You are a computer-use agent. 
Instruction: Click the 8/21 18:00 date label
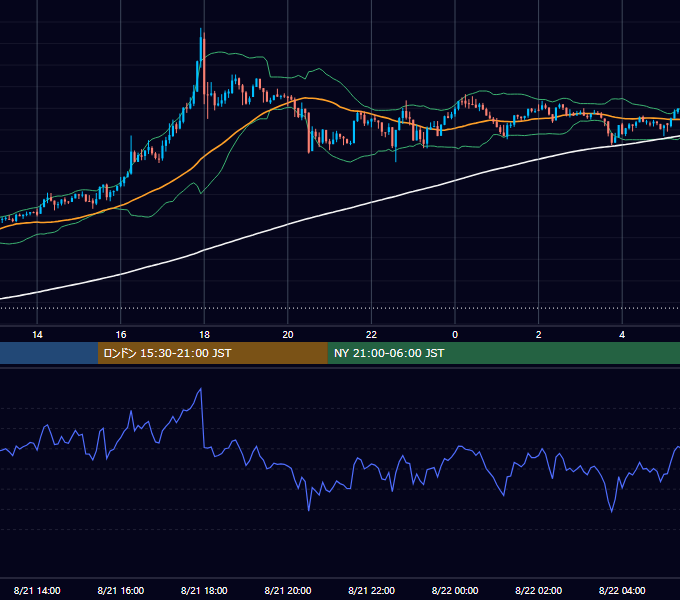click(204, 590)
